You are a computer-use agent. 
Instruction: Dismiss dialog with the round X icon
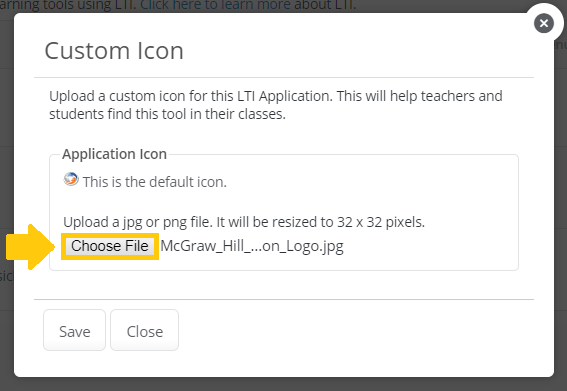(x=543, y=23)
